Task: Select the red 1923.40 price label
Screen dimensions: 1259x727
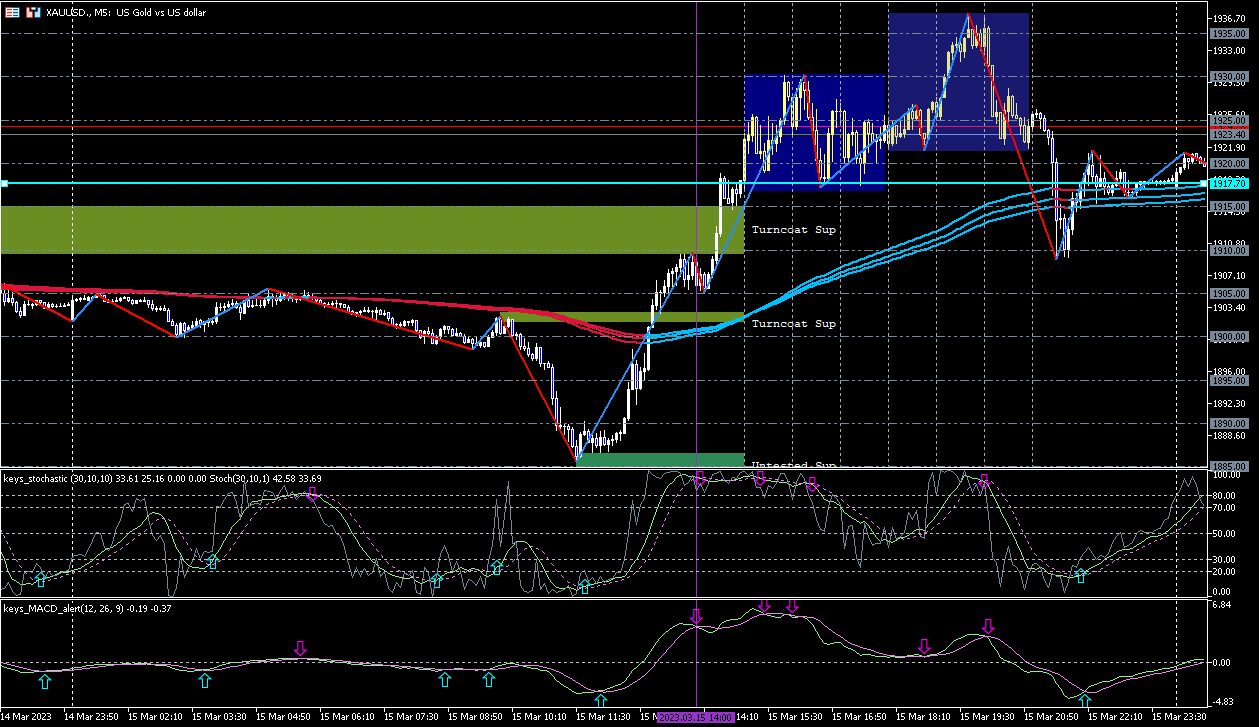Action: point(1228,134)
